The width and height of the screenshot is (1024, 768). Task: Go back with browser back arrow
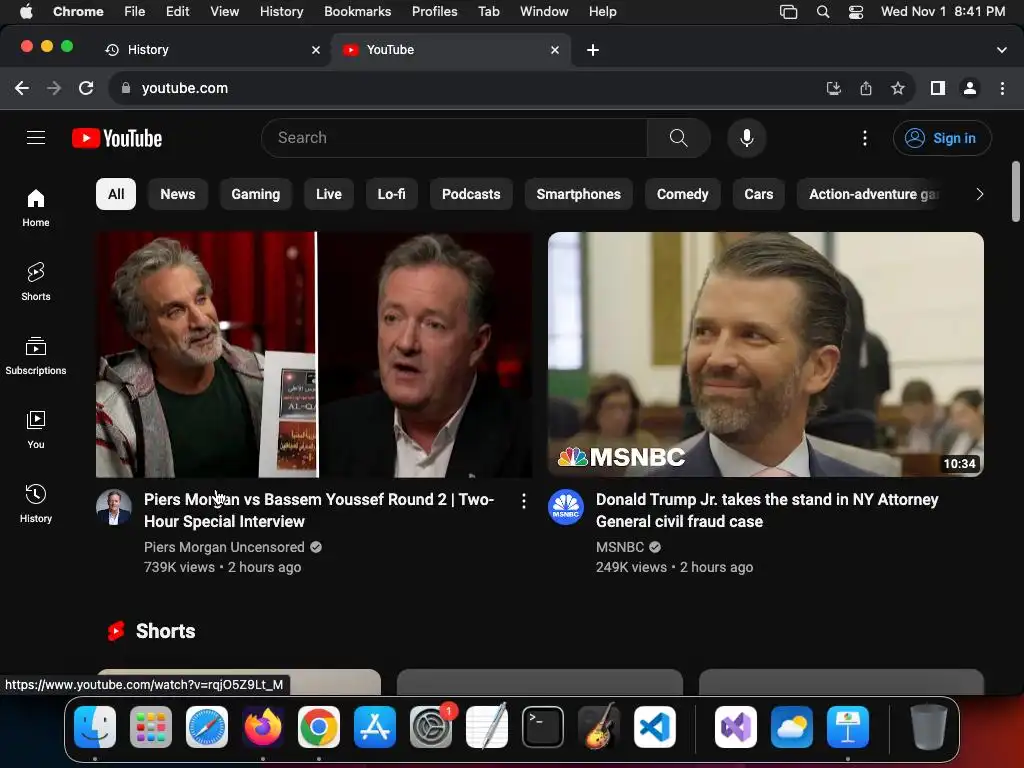pos(22,88)
